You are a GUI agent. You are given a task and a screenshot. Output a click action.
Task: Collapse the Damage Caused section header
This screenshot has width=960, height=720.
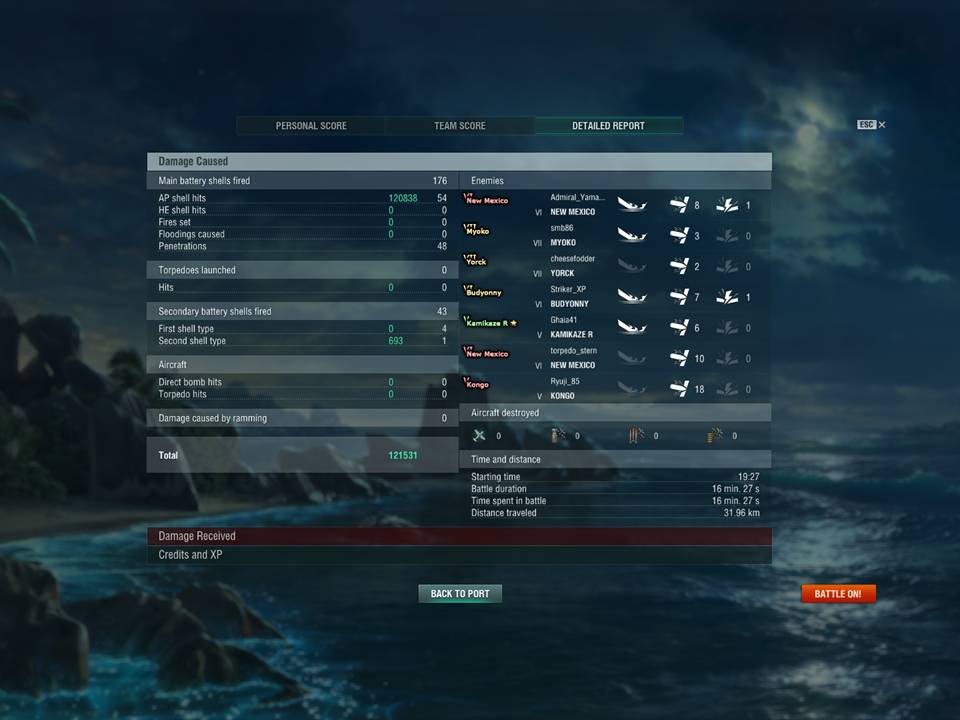point(459,162)
